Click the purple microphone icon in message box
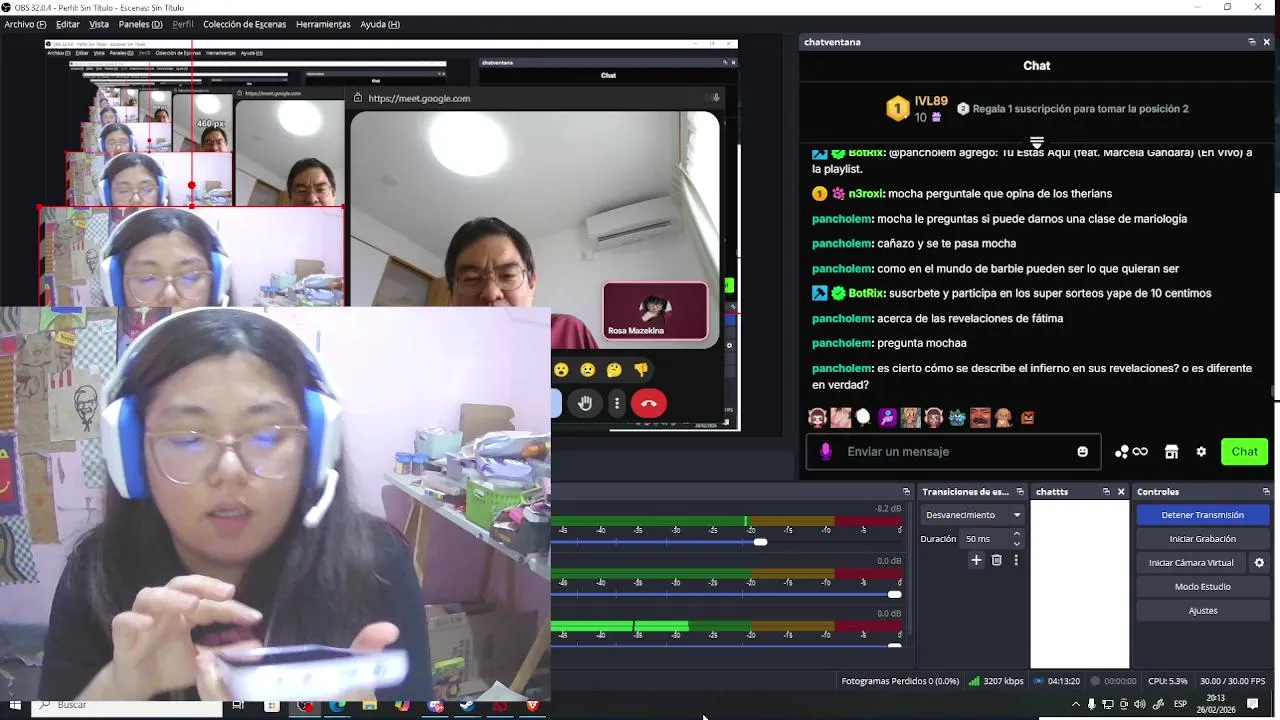Screen dimensions: 1280x720 pyautogui.click(x=825, y=452)
